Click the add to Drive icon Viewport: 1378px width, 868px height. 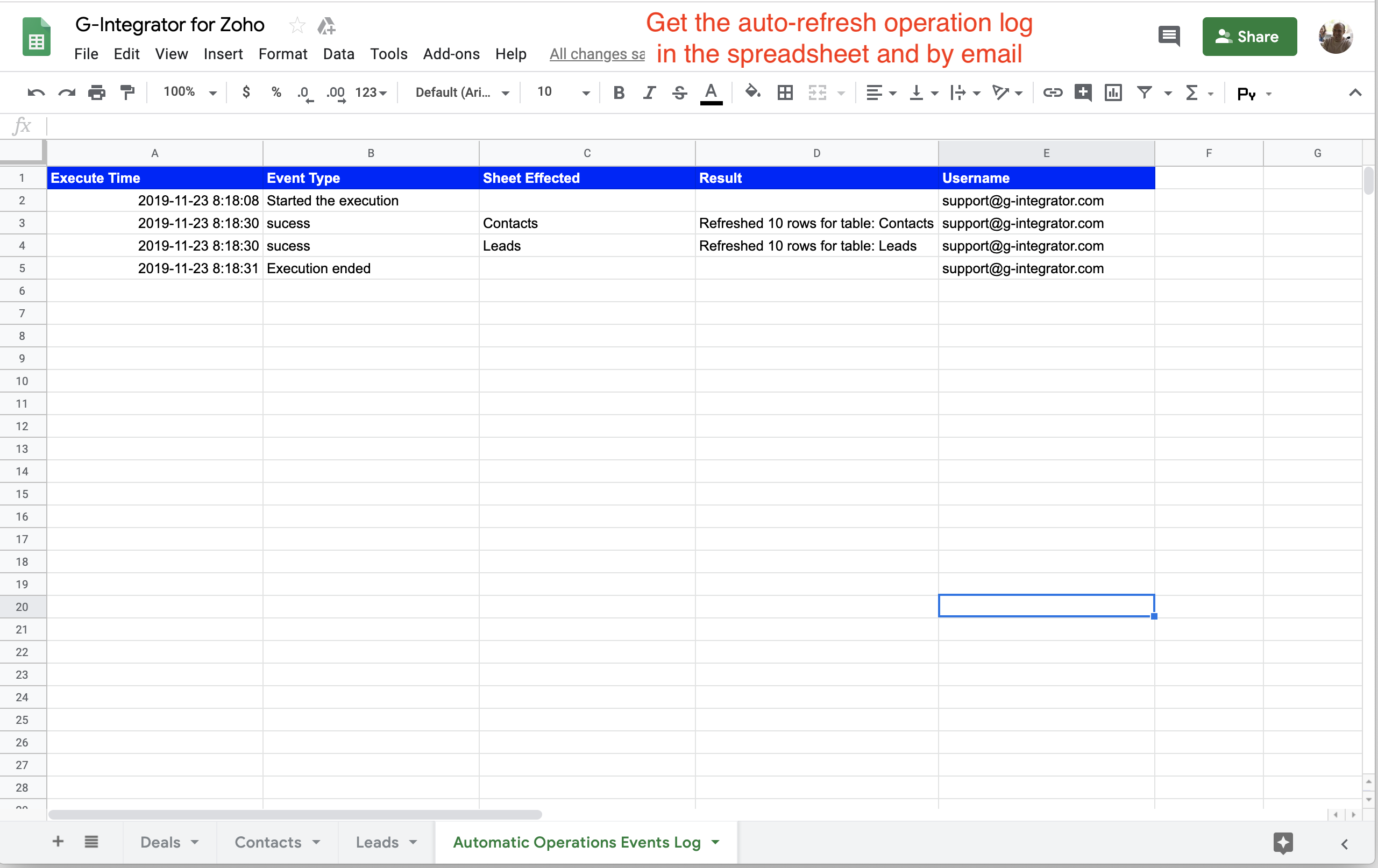tap(326, 25)
